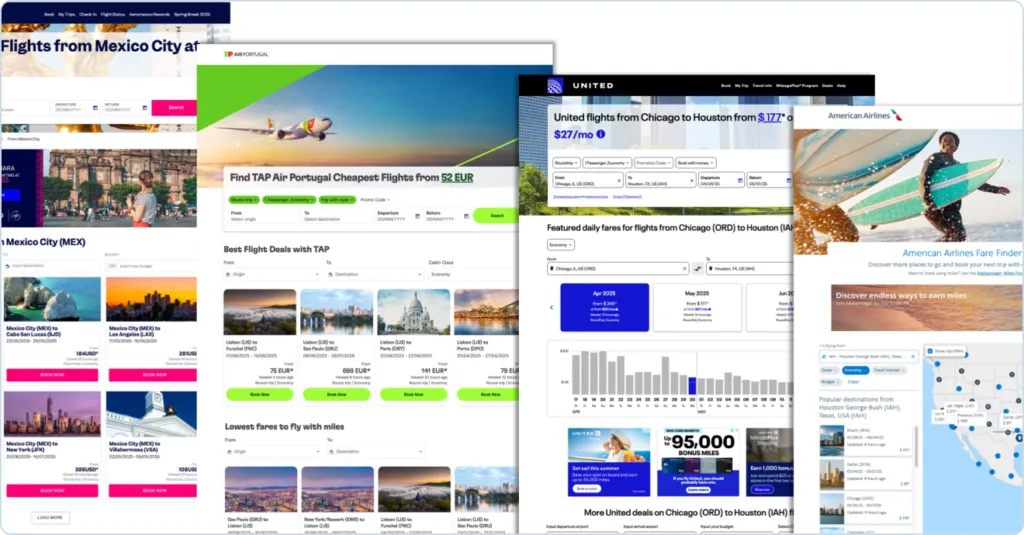The width and height of the screenshot is (1024, 535).
Task: Click Clear filters link in American Airlines
Action: point(853,381)
